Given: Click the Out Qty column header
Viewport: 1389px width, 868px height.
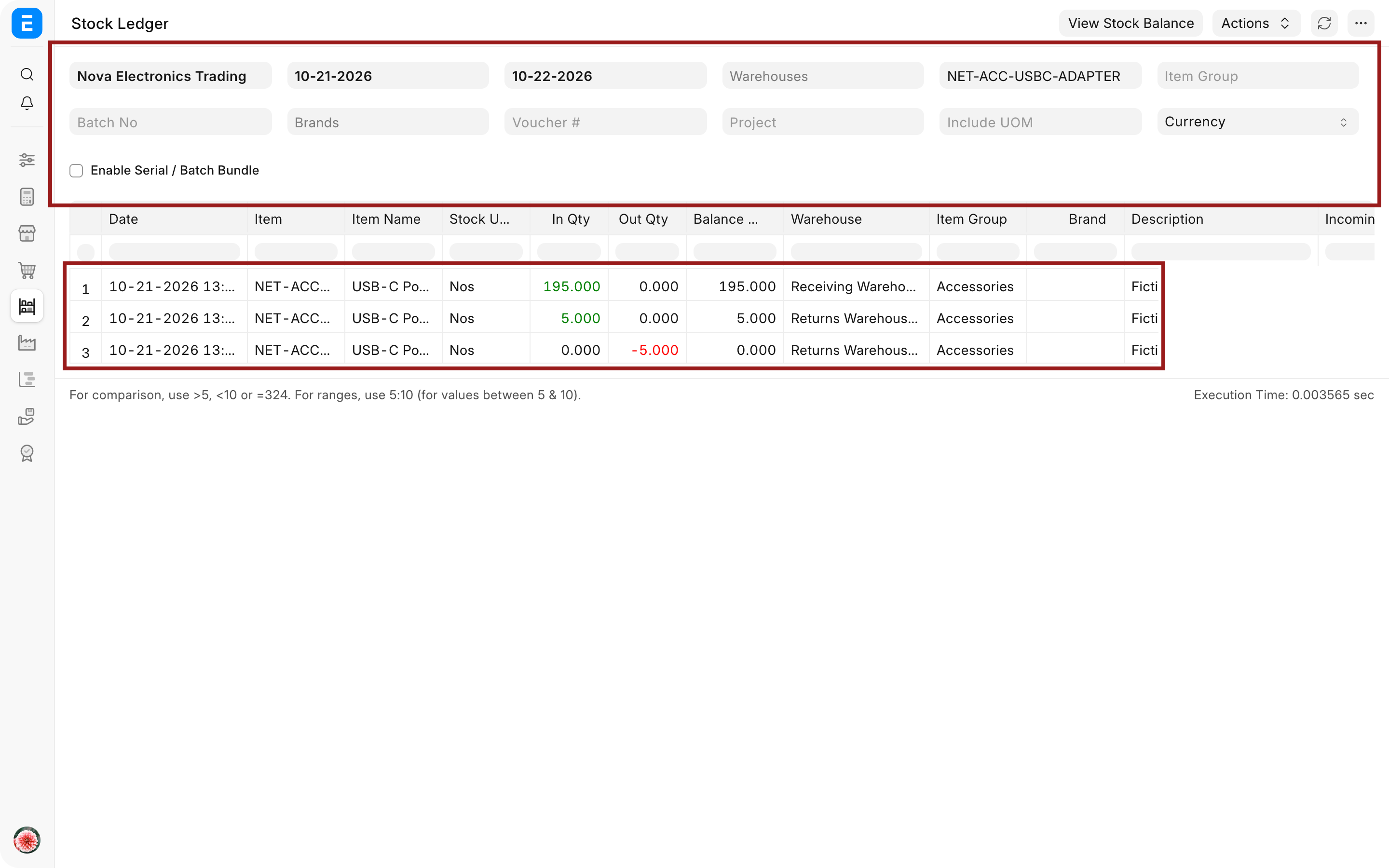Looking at the screenshot, I should 647,219.
